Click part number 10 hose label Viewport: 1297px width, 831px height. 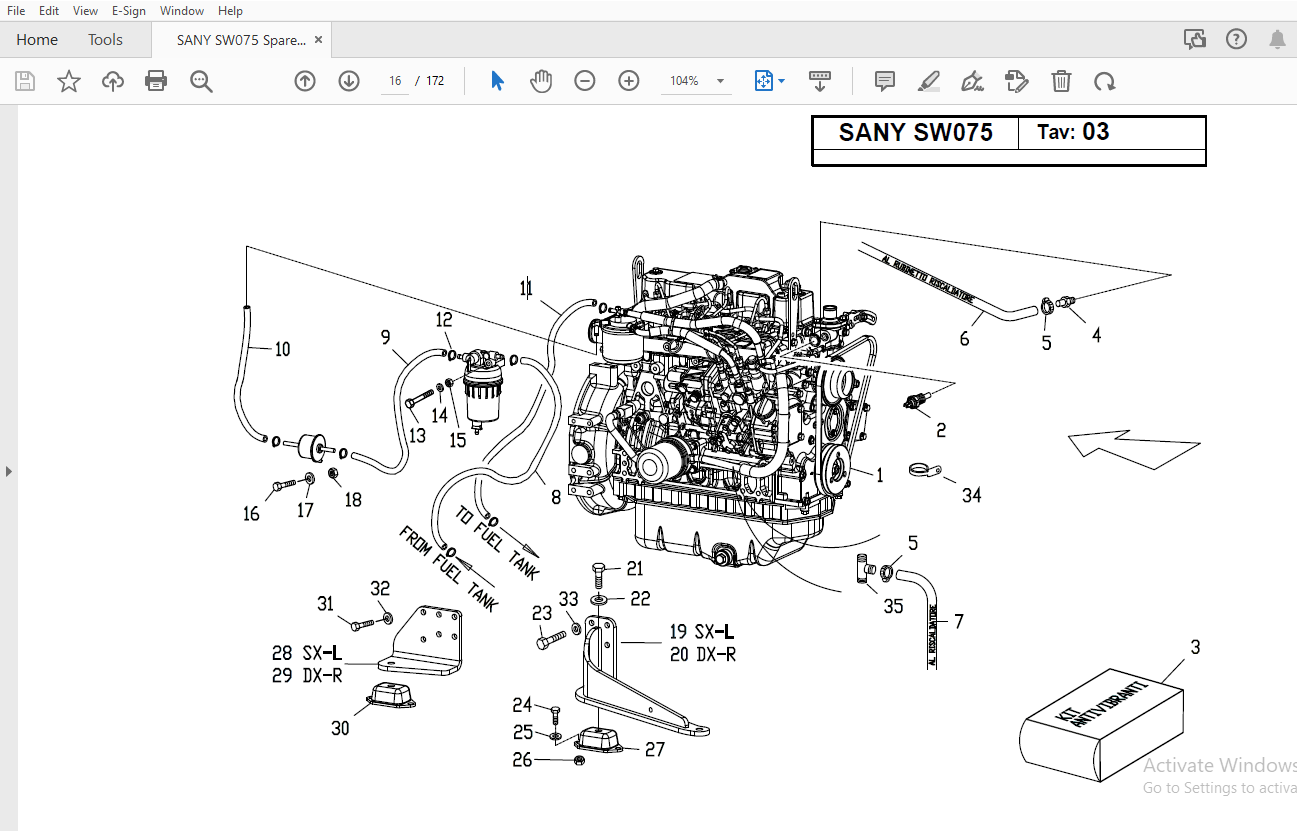pyautogui.click(x=282, y=349)
